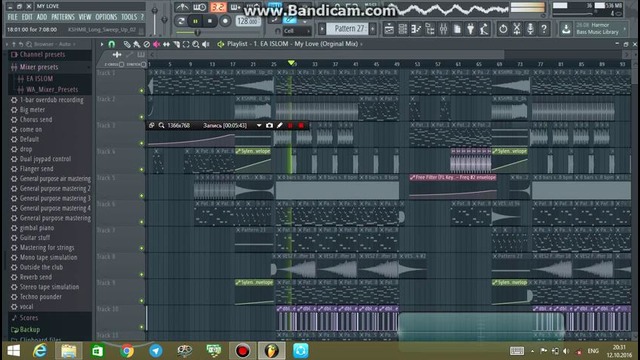
Task: Open the project picker icon
Action: 457,29
